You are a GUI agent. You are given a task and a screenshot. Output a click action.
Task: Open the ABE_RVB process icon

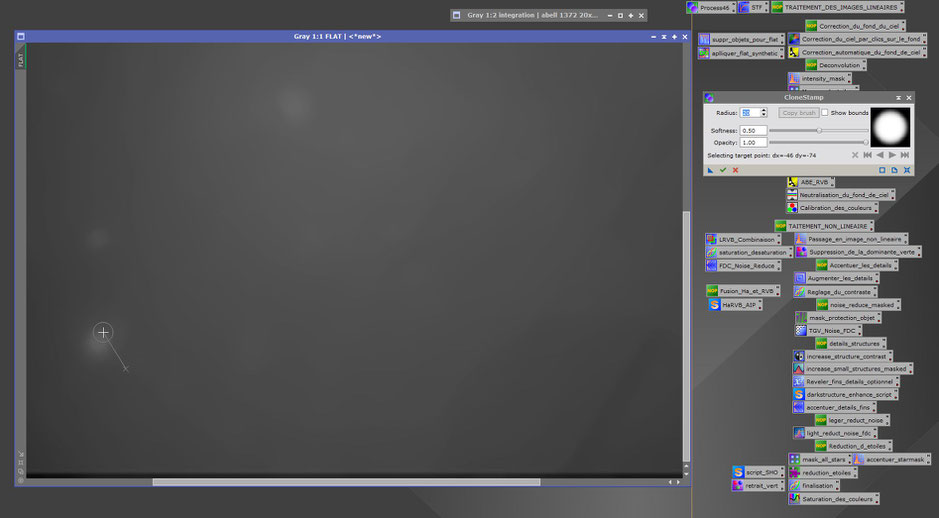(810, 182)
